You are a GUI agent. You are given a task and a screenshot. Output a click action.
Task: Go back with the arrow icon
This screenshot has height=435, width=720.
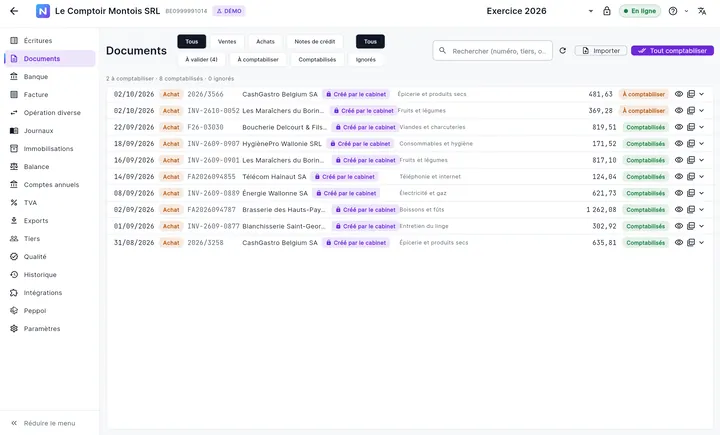[x=14, y=11]
